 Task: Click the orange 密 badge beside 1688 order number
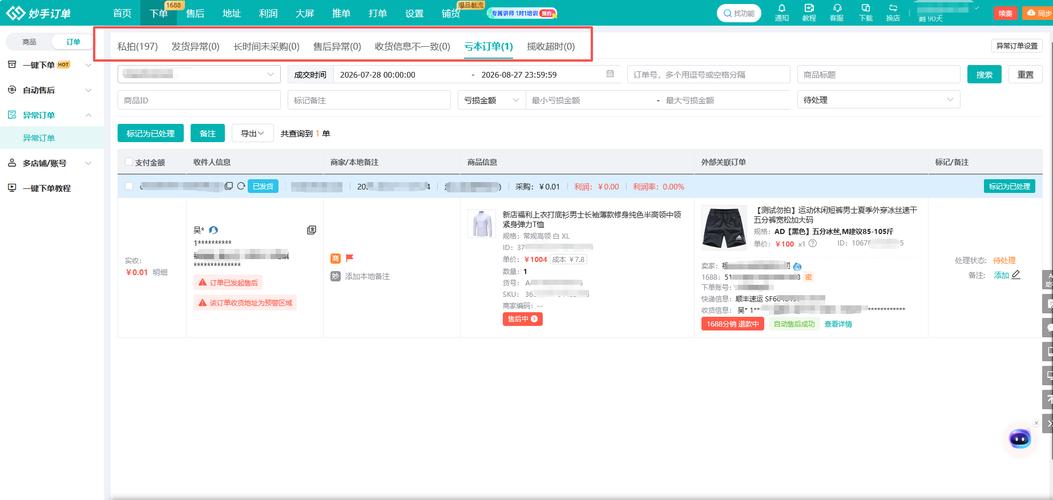(x=809, y=277)
